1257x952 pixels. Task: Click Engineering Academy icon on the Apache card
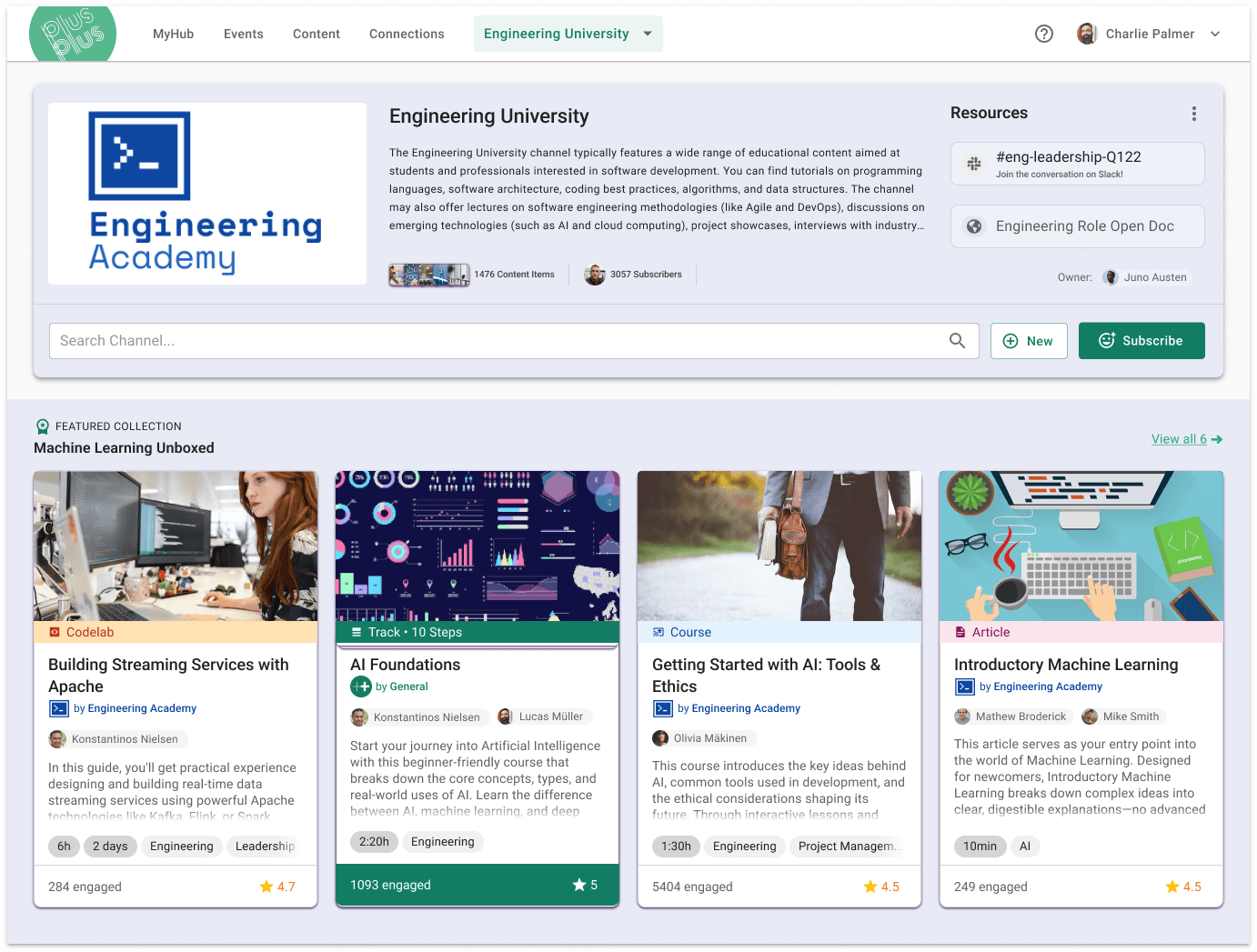click(x=58, y=709)
